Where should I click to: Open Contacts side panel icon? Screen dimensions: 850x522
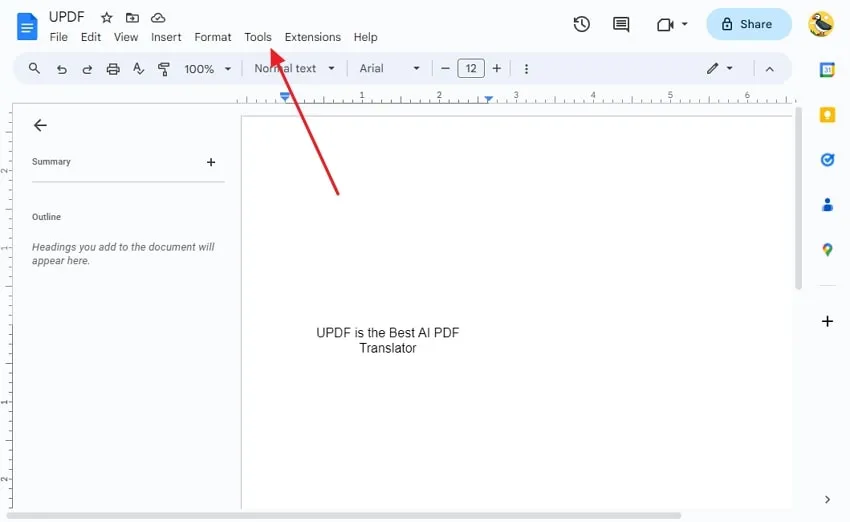coord(827,204)
